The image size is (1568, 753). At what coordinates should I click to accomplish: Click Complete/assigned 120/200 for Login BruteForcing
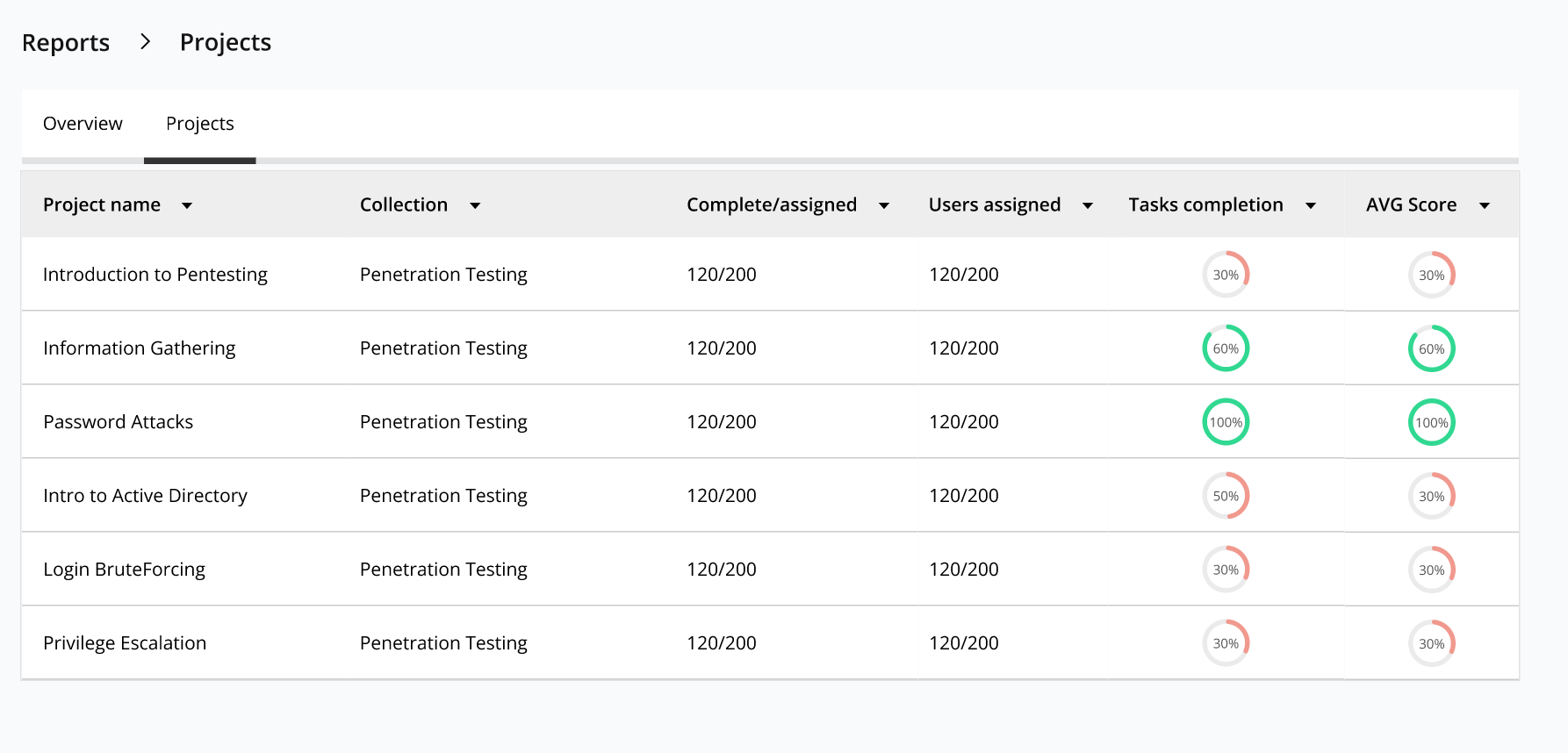click(x=722, y=570)
